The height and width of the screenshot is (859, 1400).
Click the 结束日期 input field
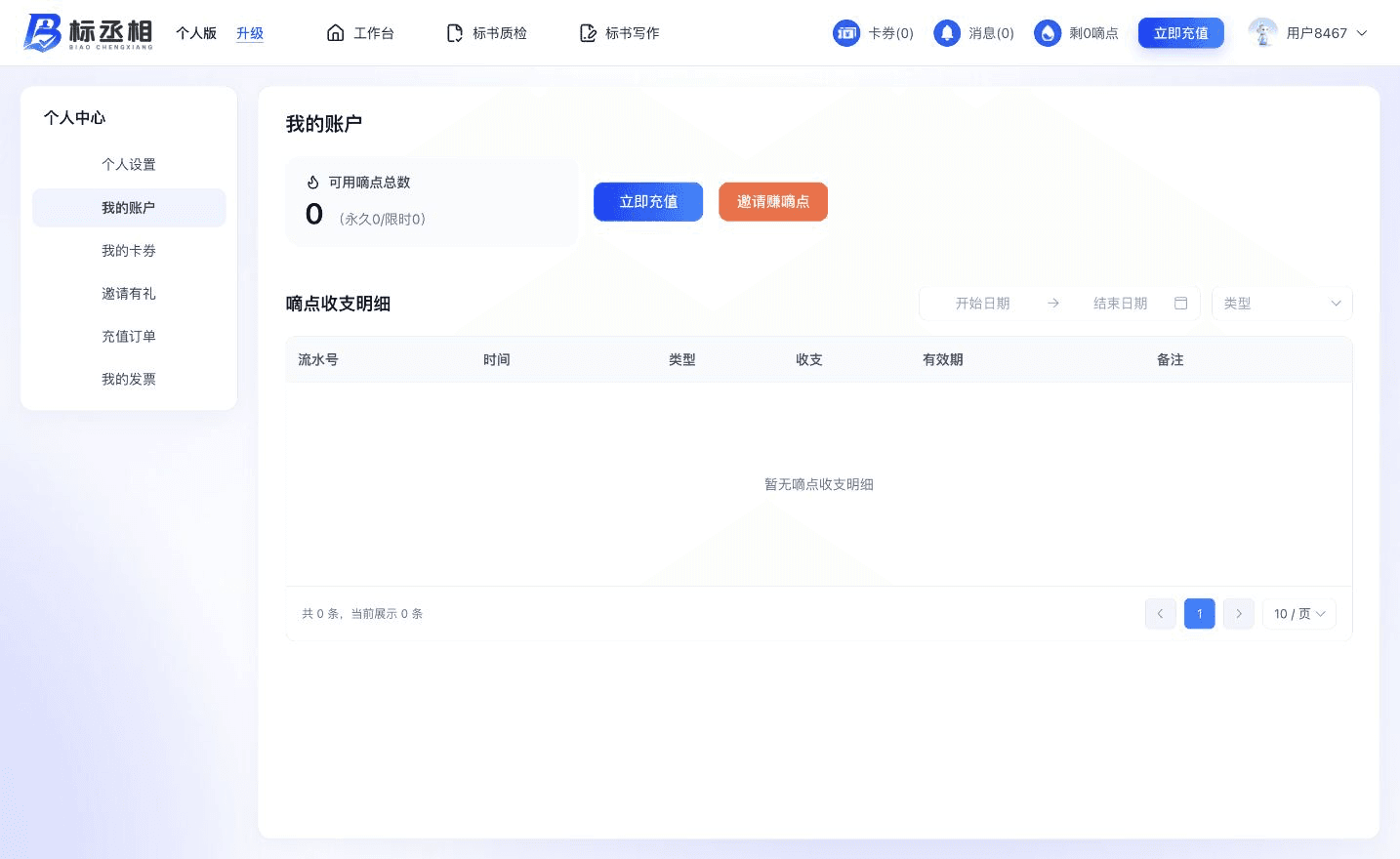pos(1121,304)
